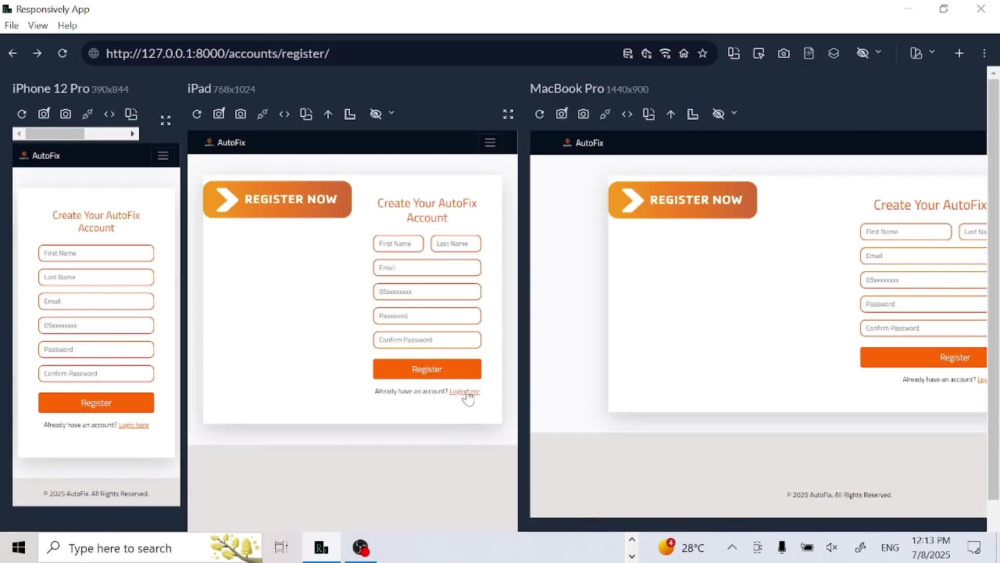1000x563 pixels.
Task: Toggle rulers for the MacBook Pro preview
Action: point(693,114)
